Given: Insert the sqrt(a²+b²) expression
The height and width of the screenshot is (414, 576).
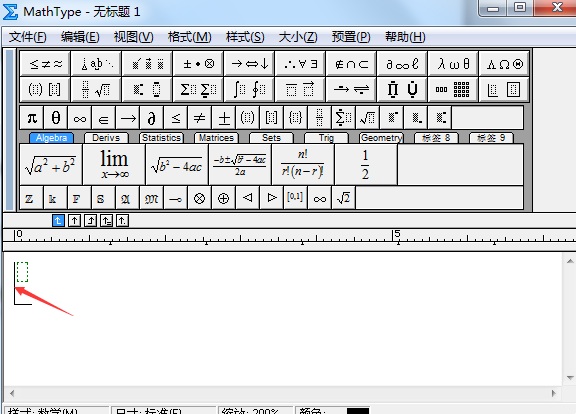Looking at the screenshot, I should tap(51, 165).
